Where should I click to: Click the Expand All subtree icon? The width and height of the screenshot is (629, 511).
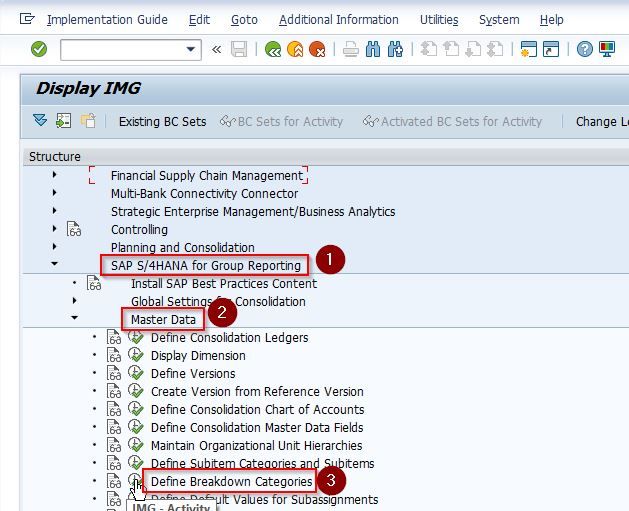pyautogui.click(x=40, y=120)
